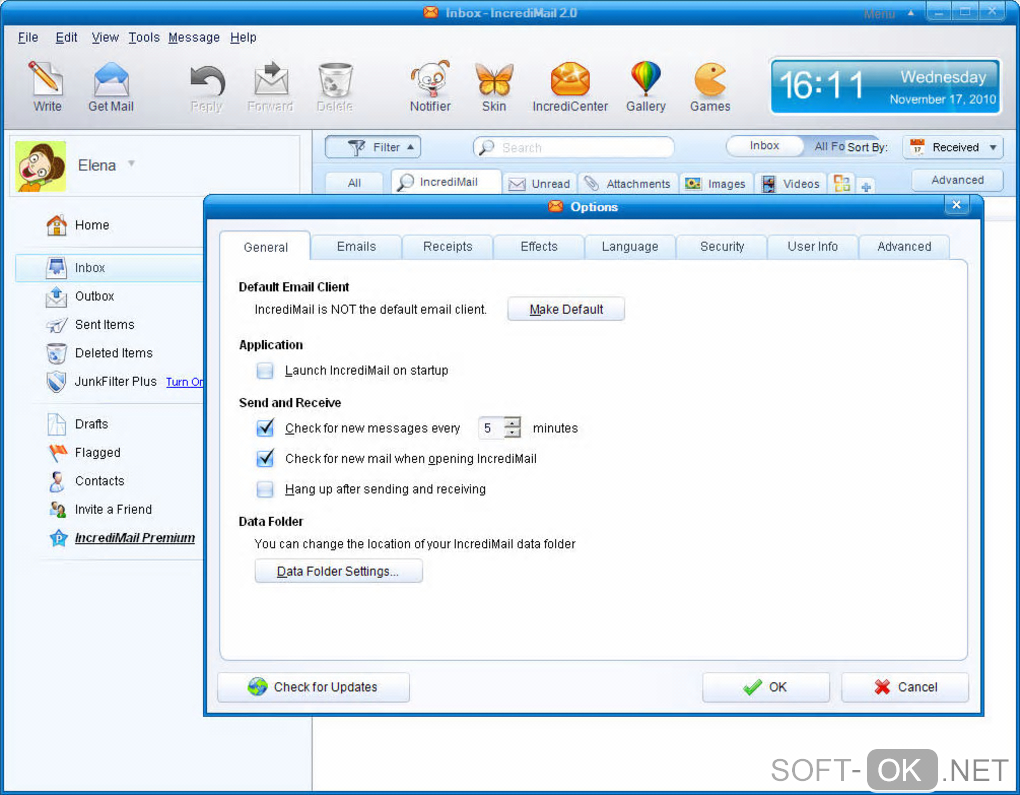Uncheck Check for new messages every
The height and width of the screenshot is (795, 1020).
pyautogui.click(x=265, y=428)
